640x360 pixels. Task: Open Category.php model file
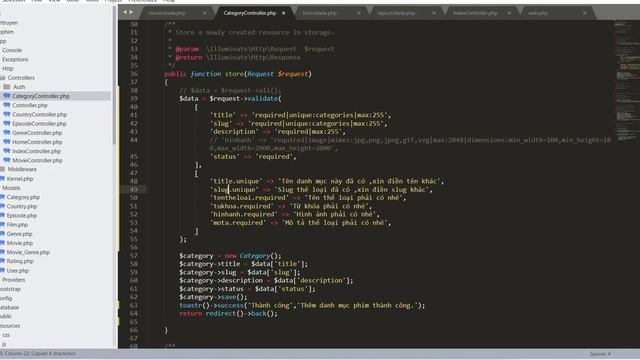point(23,197)
